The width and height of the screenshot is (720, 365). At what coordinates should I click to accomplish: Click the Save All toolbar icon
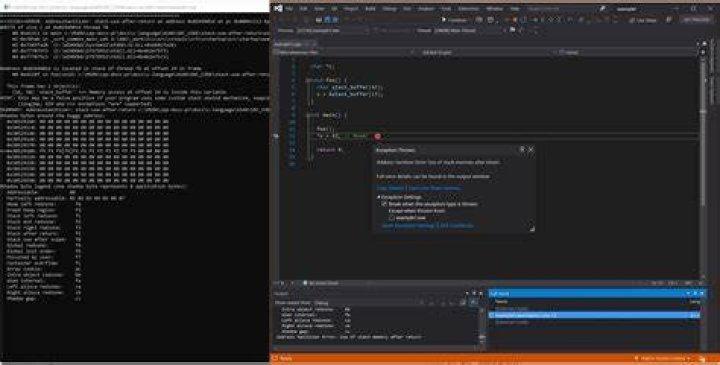pyautogui.click(x=335, y=20)
